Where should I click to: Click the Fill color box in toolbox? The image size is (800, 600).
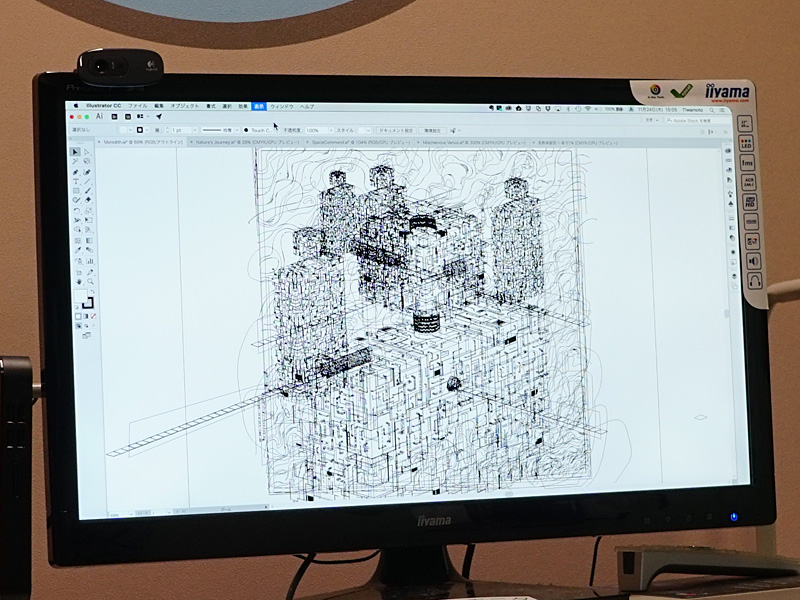tap(80, 295)
